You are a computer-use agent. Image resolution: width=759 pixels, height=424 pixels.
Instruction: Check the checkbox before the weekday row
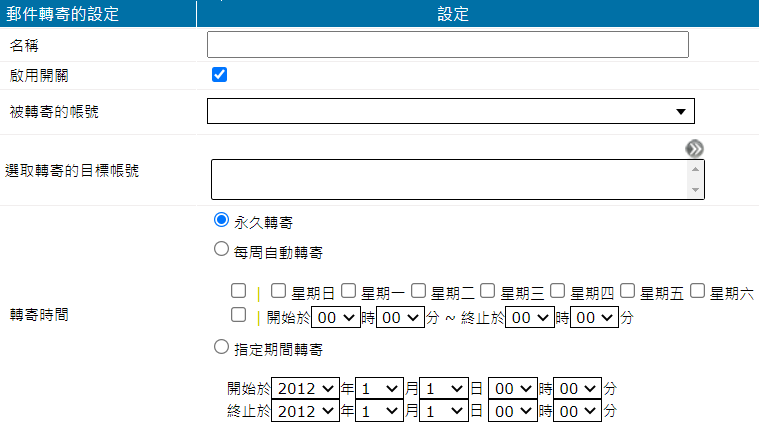[x=238, y=291]
